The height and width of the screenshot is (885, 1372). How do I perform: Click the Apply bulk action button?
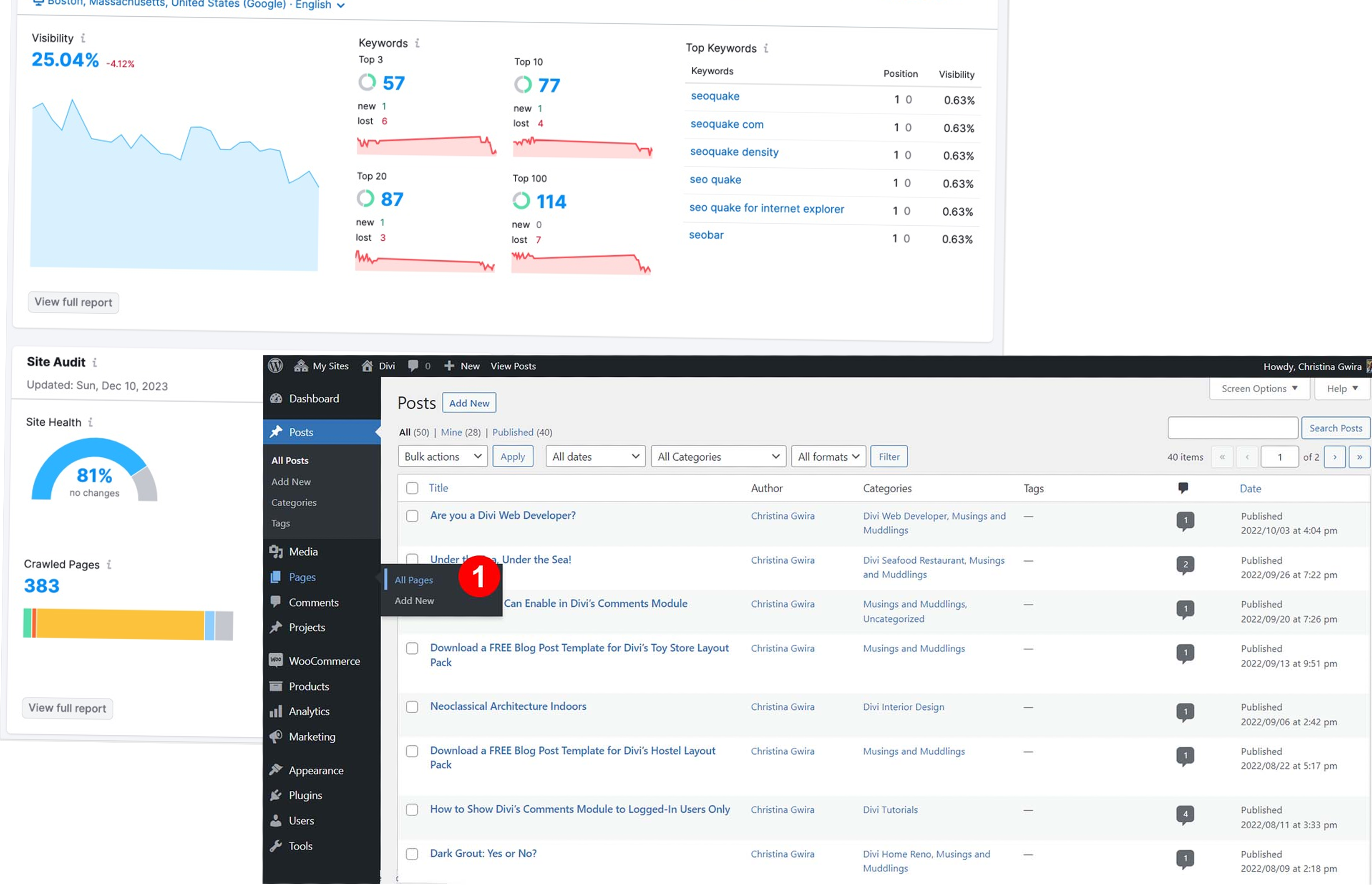(513, 457)
